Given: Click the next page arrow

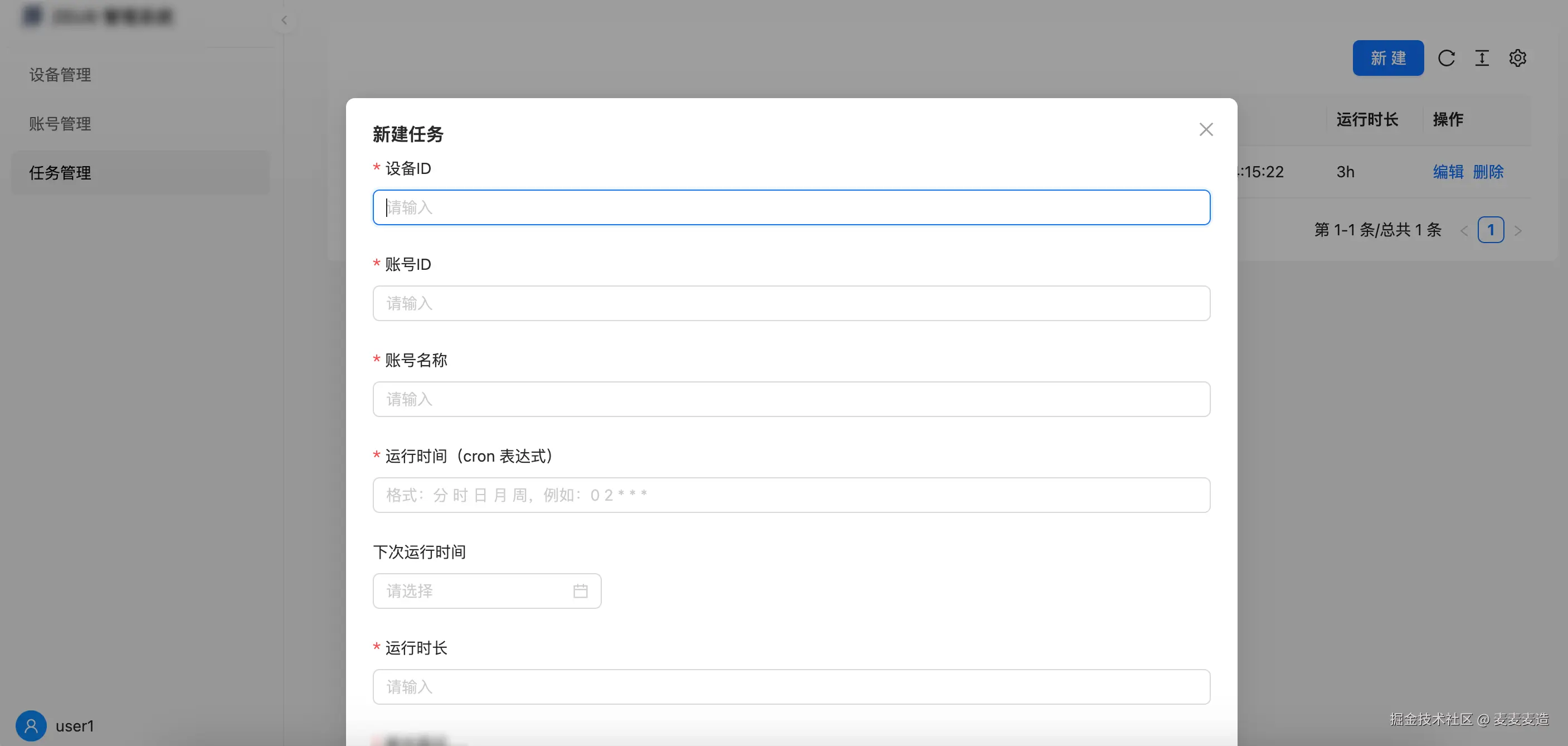Looking at the screenshot, I should coord(1519,230).
